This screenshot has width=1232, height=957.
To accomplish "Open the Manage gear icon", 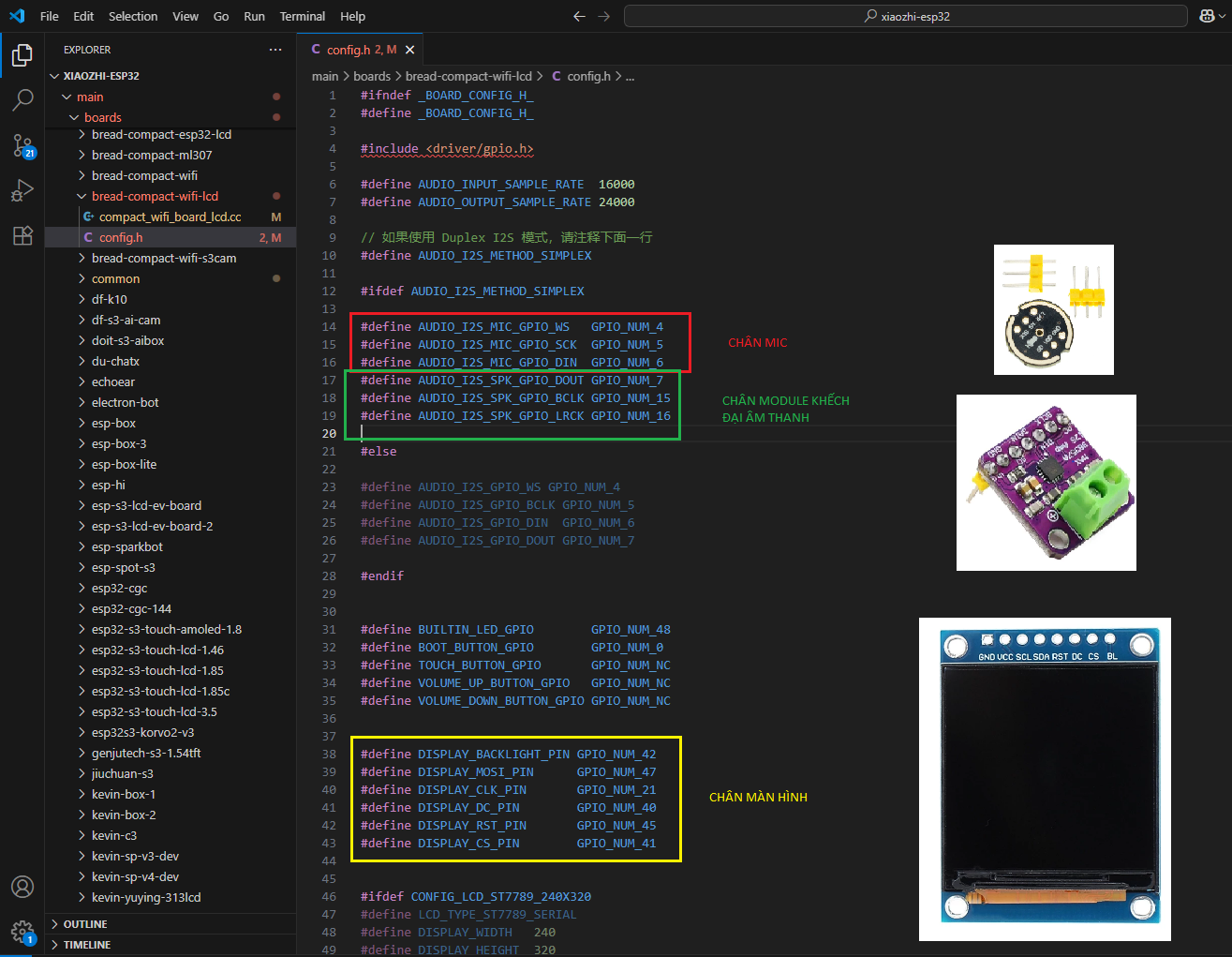I will tap(22, 931).
